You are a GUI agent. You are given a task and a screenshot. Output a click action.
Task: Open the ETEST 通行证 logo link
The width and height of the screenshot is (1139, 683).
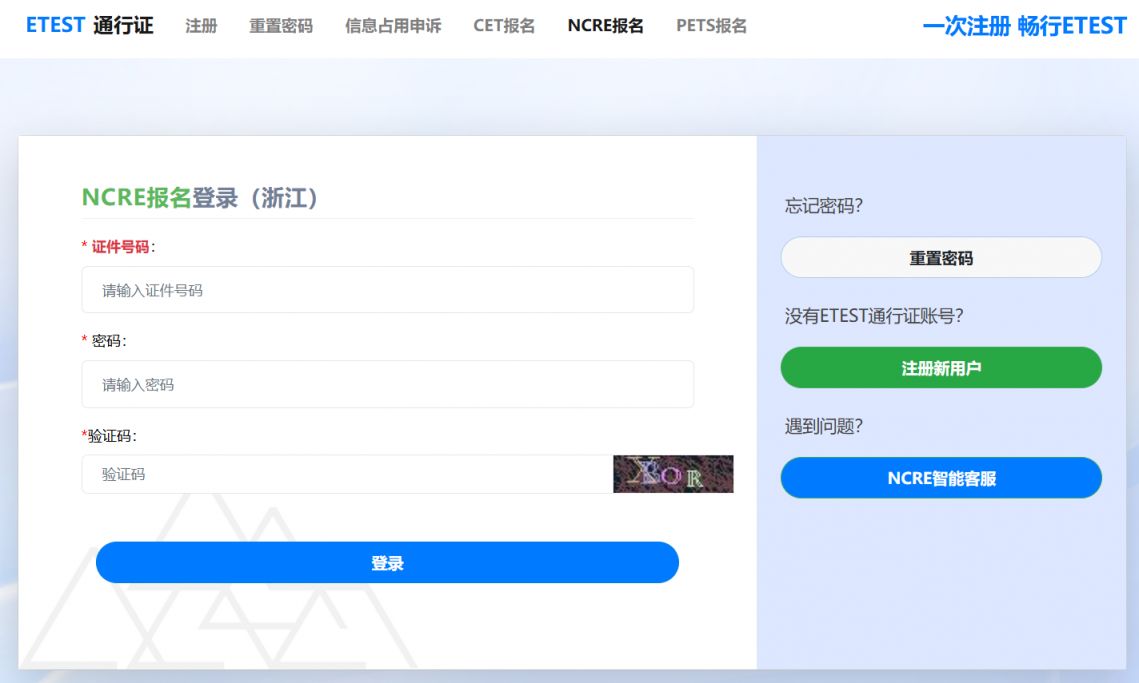89,25
